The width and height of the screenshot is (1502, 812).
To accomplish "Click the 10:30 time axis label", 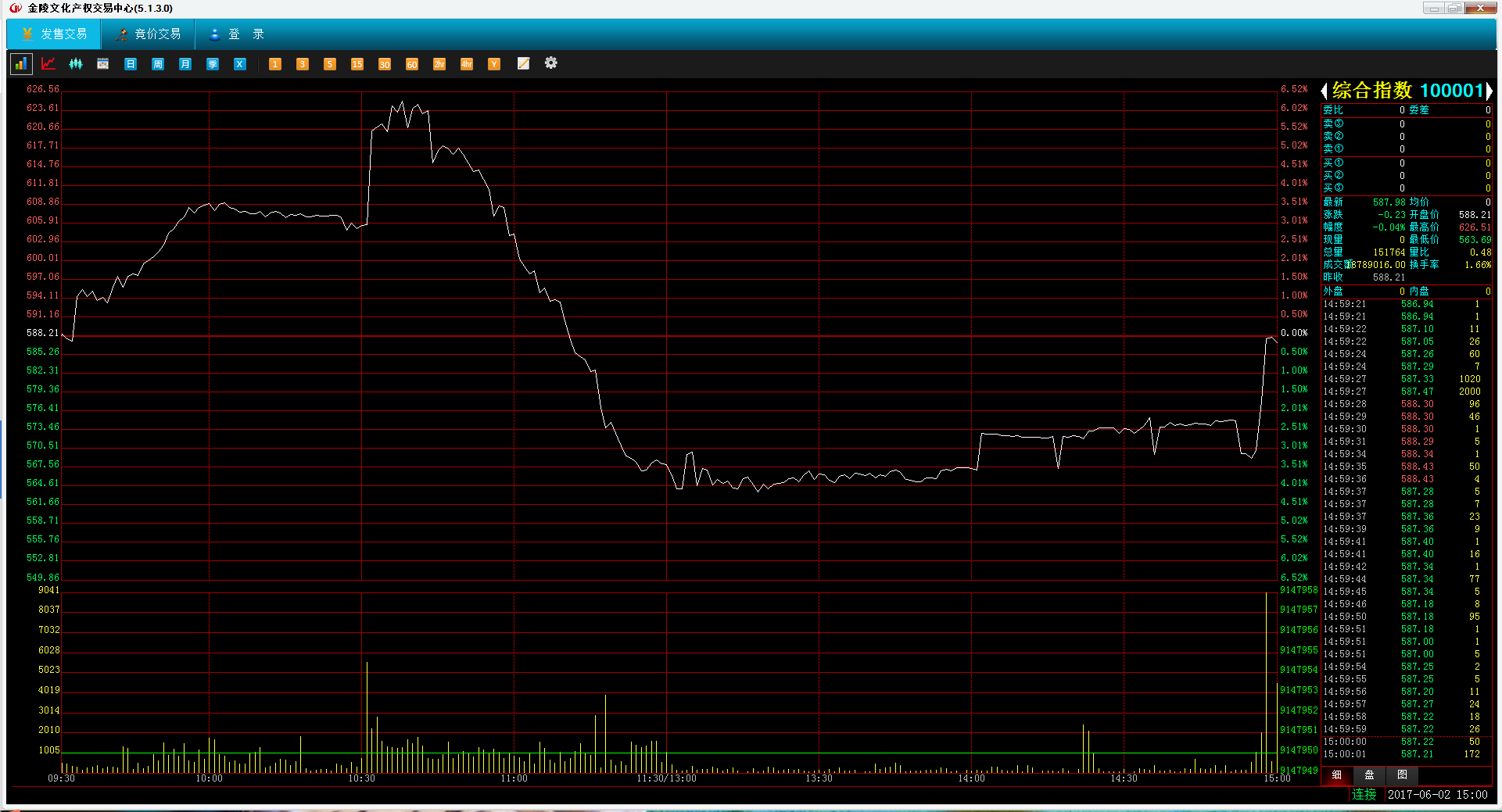I will (x=361, y=778).
